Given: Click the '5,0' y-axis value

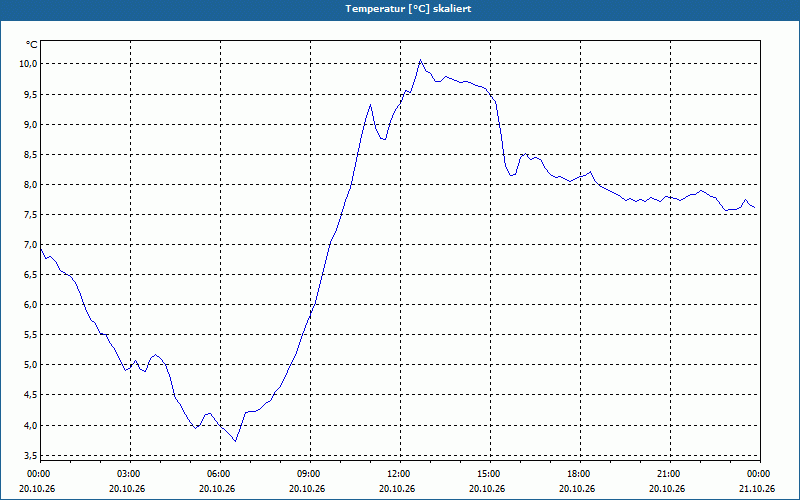Looking at the screenshot, I should [31, 365].
